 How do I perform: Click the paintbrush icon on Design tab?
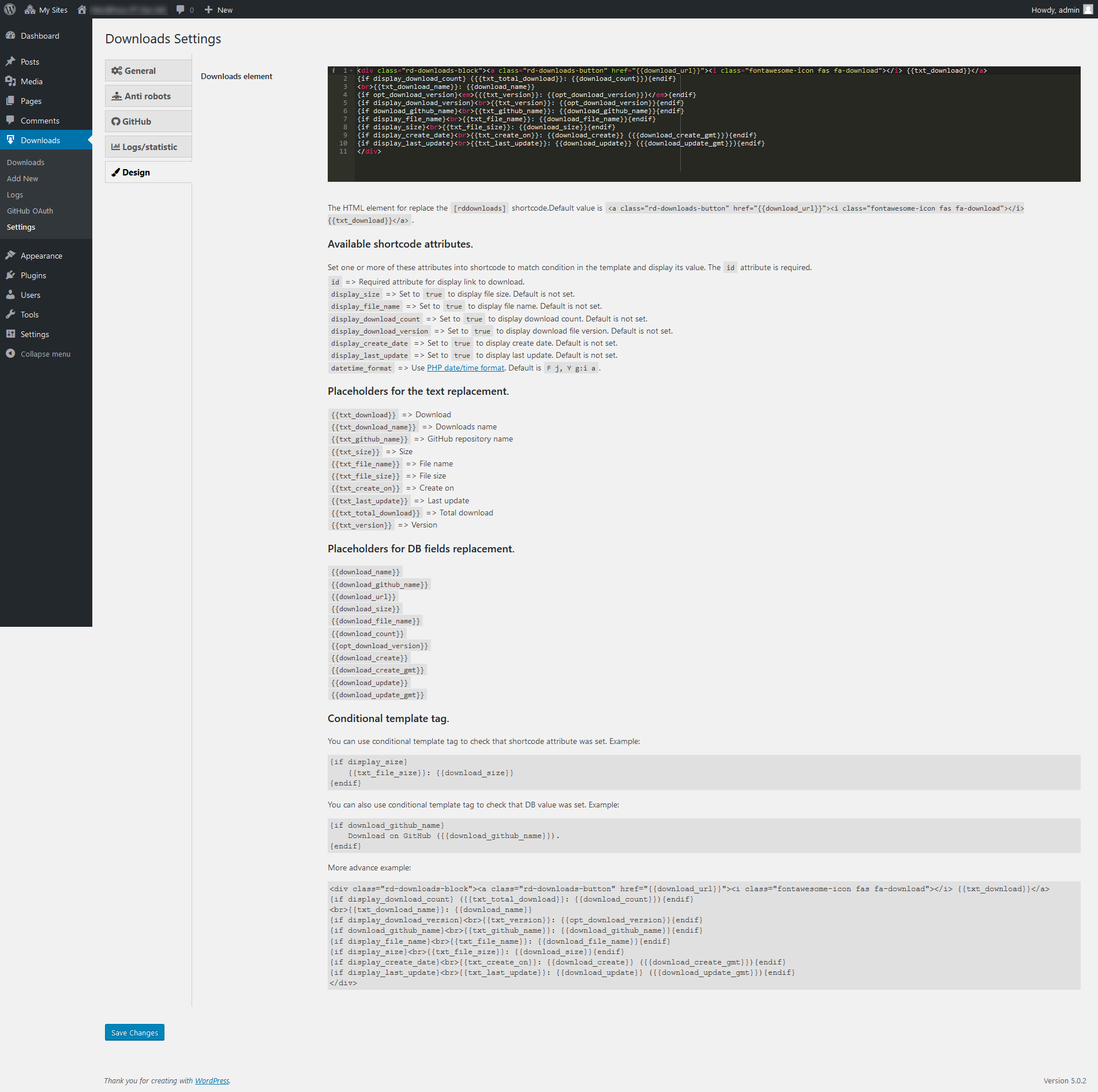click(x=115, y=172)
